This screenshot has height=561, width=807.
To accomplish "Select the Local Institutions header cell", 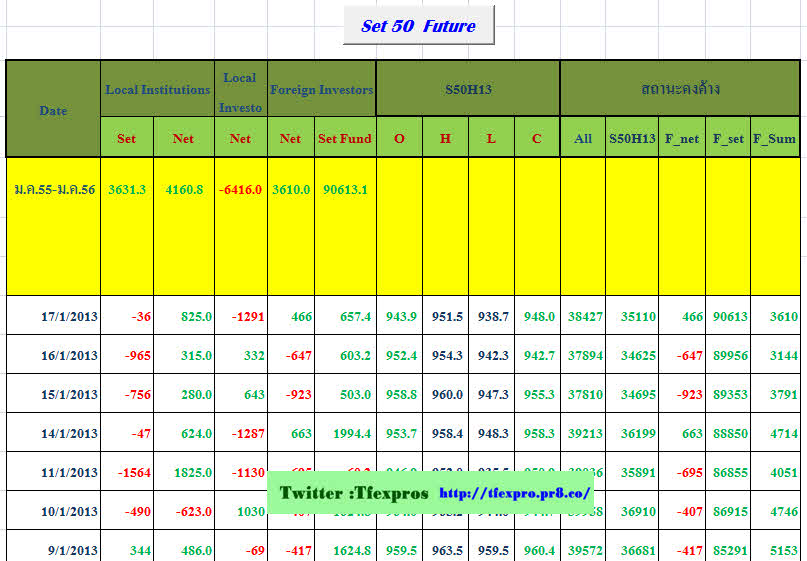I will coord(157,89).
